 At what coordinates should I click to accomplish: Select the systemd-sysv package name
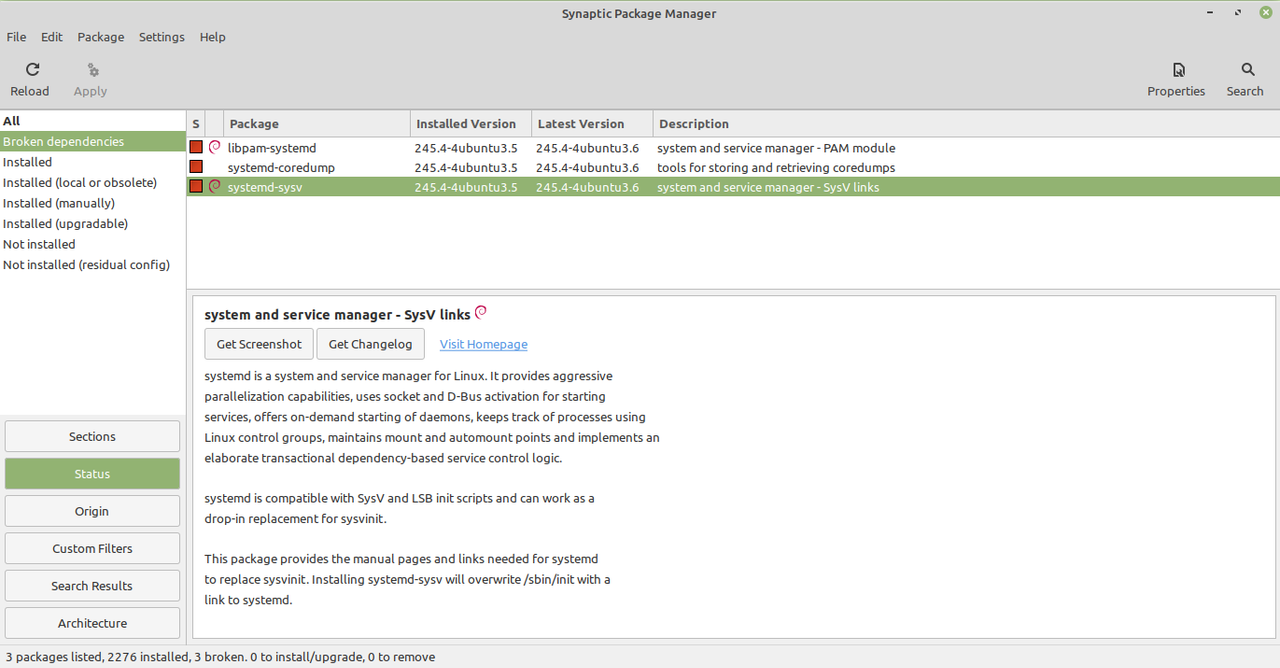[265, 187]
